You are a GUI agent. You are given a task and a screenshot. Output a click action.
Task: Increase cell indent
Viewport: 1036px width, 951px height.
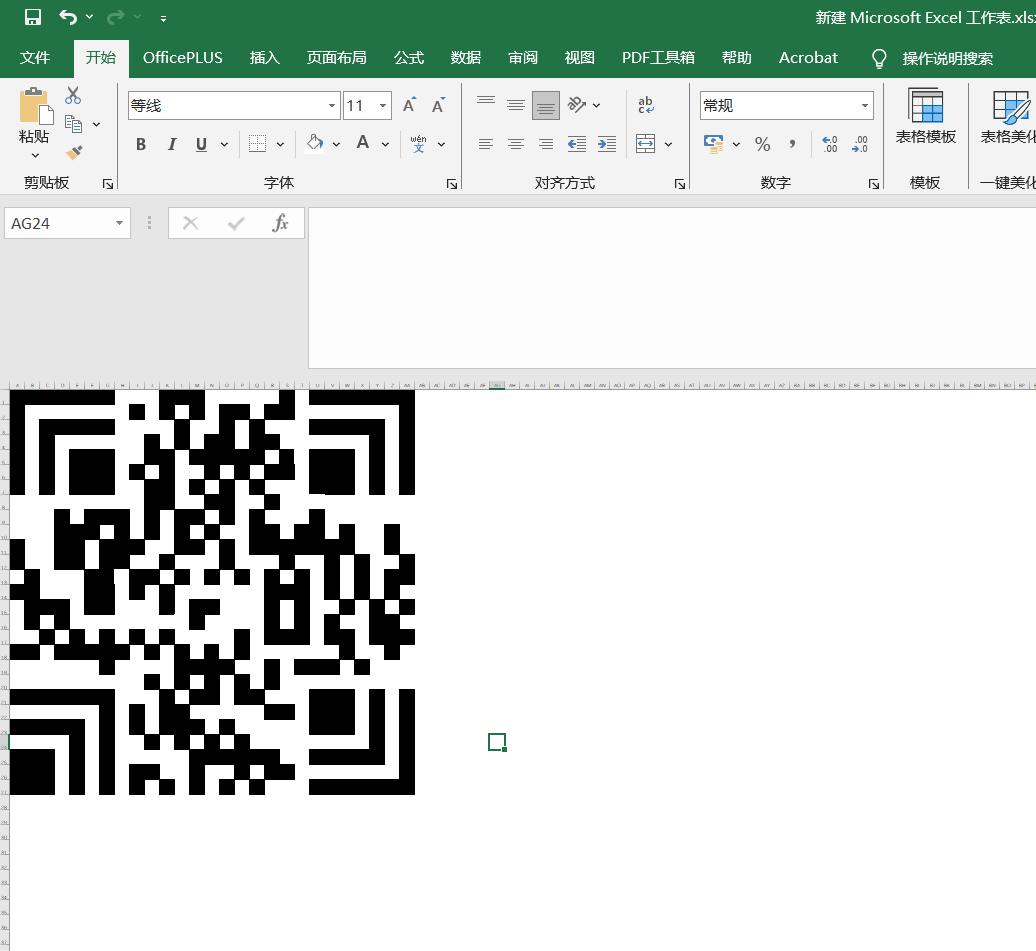point(607,143)
